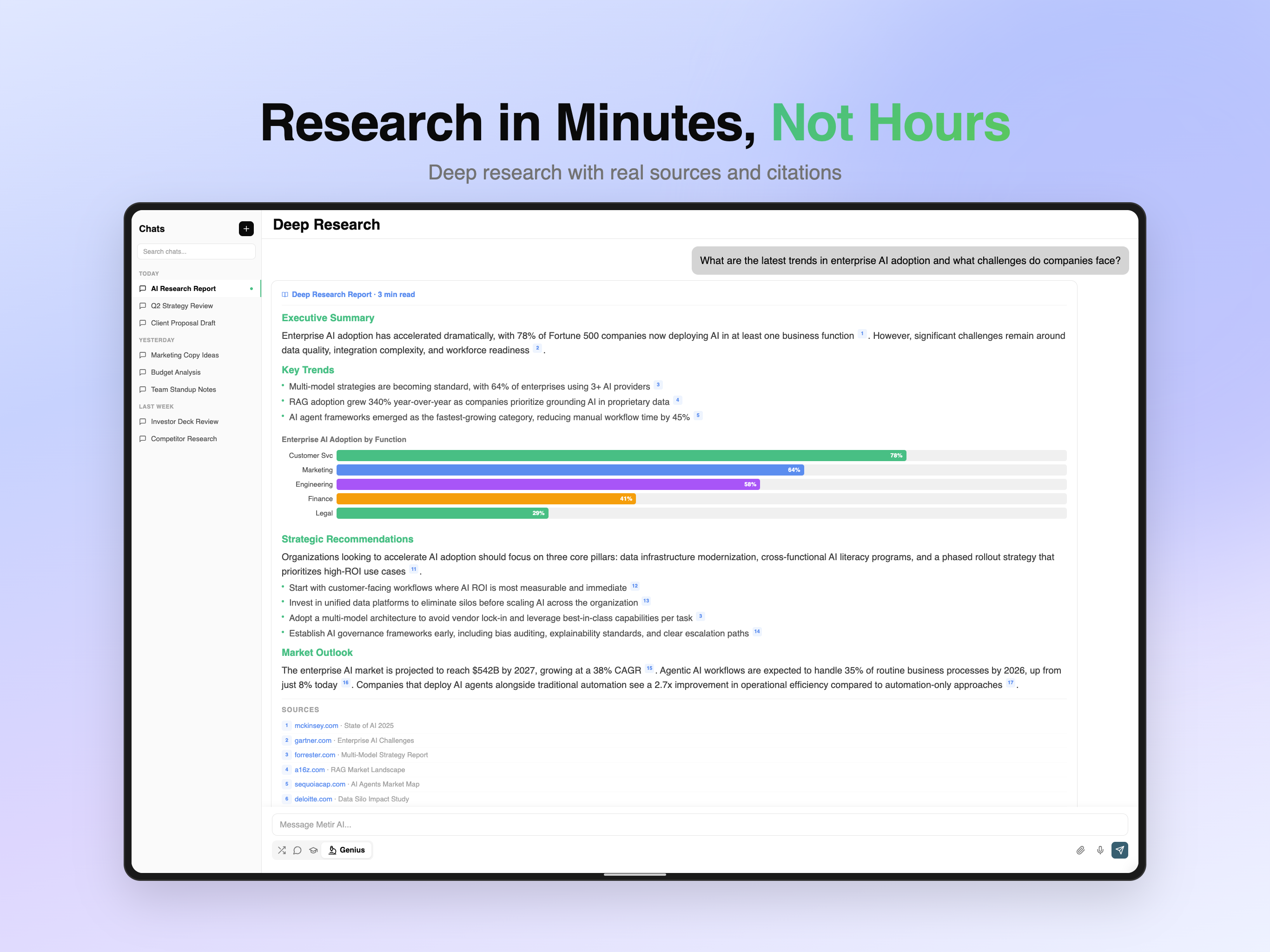The height and width of the screenshot is (952, 1270).
Task: Start a new chat with the plus button
Action: coord(246,229)
